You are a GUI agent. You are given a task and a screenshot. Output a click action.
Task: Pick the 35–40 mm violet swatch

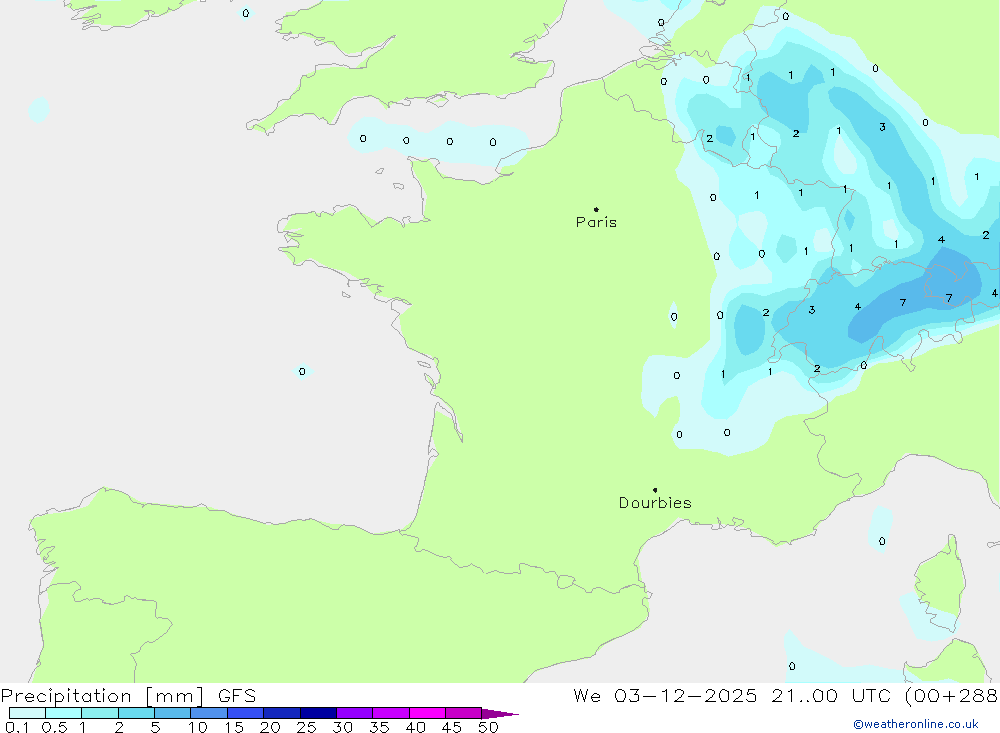tap(391, 713)
